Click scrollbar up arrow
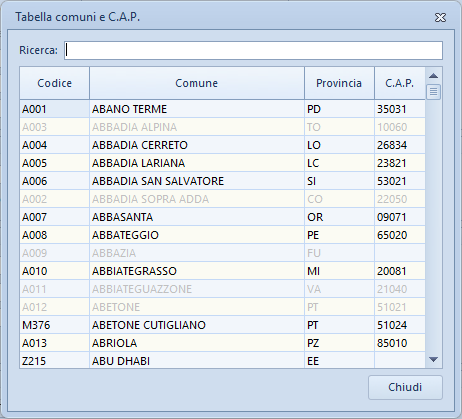This screenshot has width=462, height=419. (433, 76)
